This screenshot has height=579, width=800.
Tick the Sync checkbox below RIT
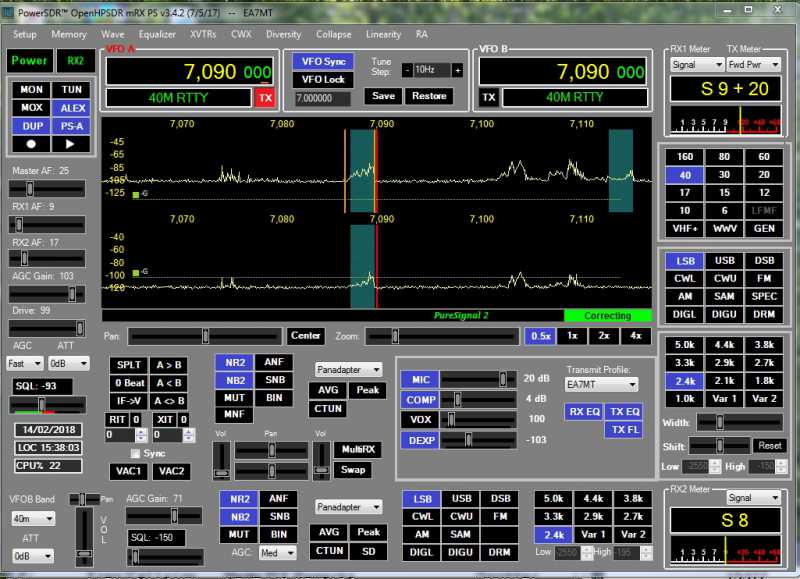135,453
